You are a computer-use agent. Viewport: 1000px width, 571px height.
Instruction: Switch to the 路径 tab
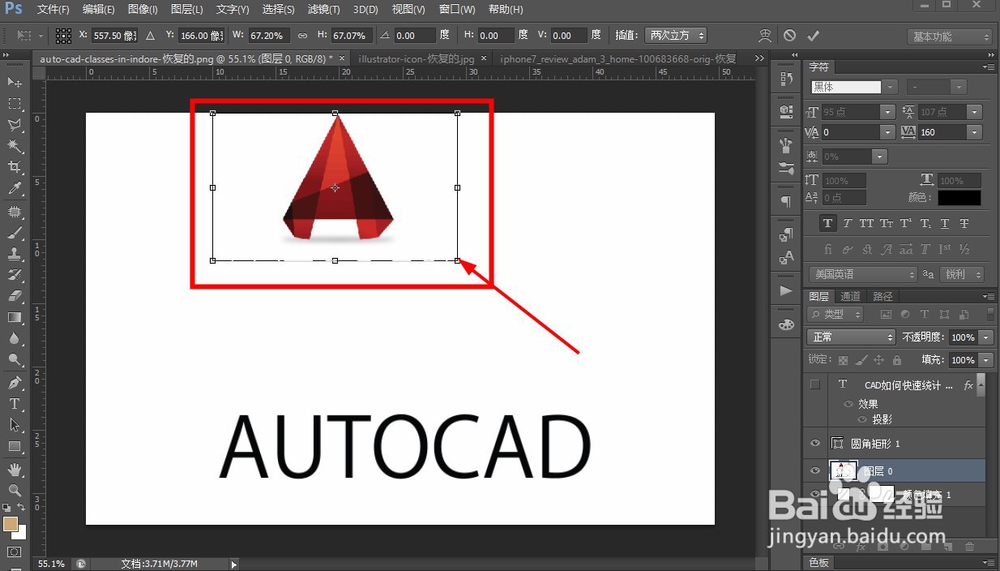click(883, 296)
